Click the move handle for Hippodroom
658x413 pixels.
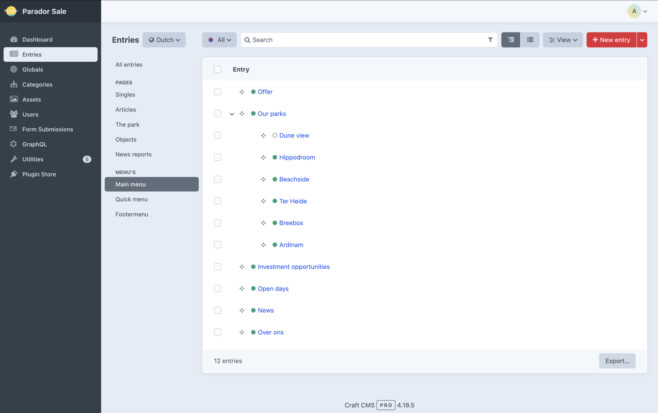[263, 157]
